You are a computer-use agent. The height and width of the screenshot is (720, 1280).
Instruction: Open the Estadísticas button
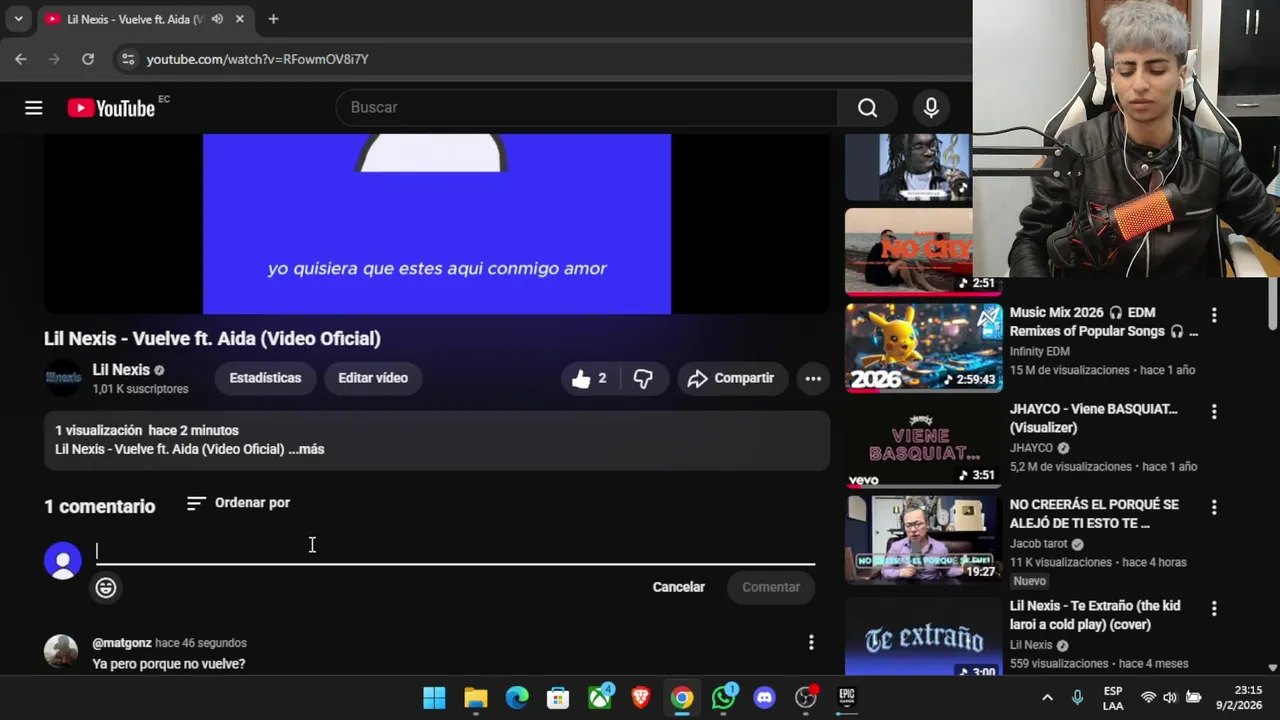(265, 378)
